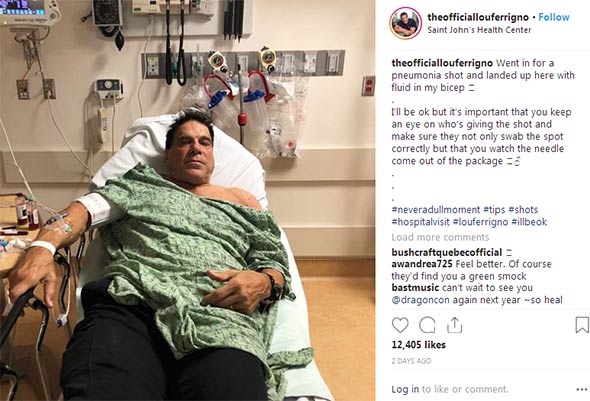Open the Saint John's Health Center location
Screen dimensions: 590x401
[479, 30]
